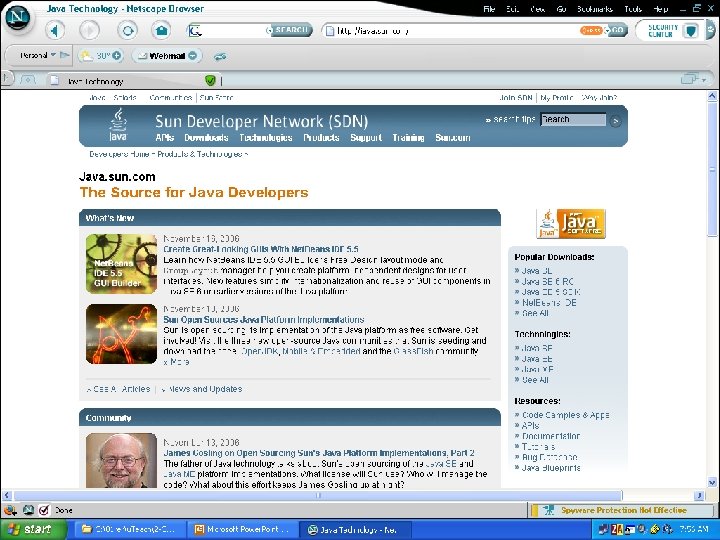Open the Home page button
720x540 pixels.
(161, 31)
